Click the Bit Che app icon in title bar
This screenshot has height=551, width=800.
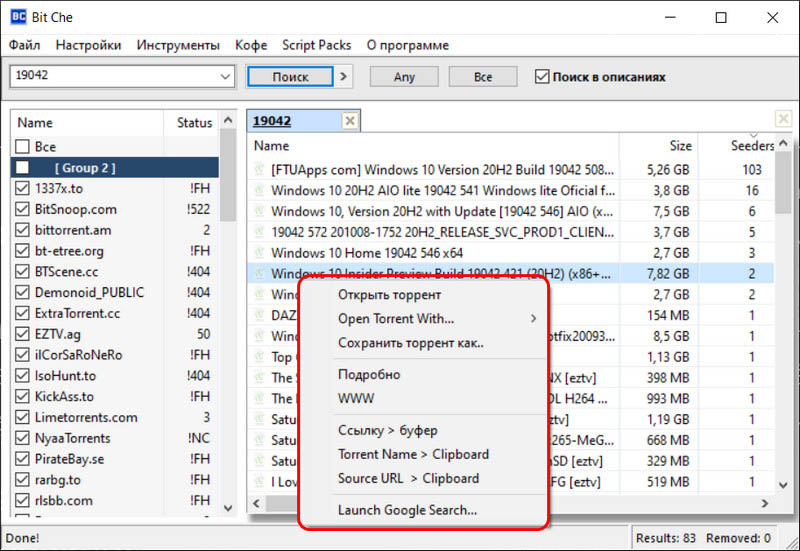(x=18, y=16)
